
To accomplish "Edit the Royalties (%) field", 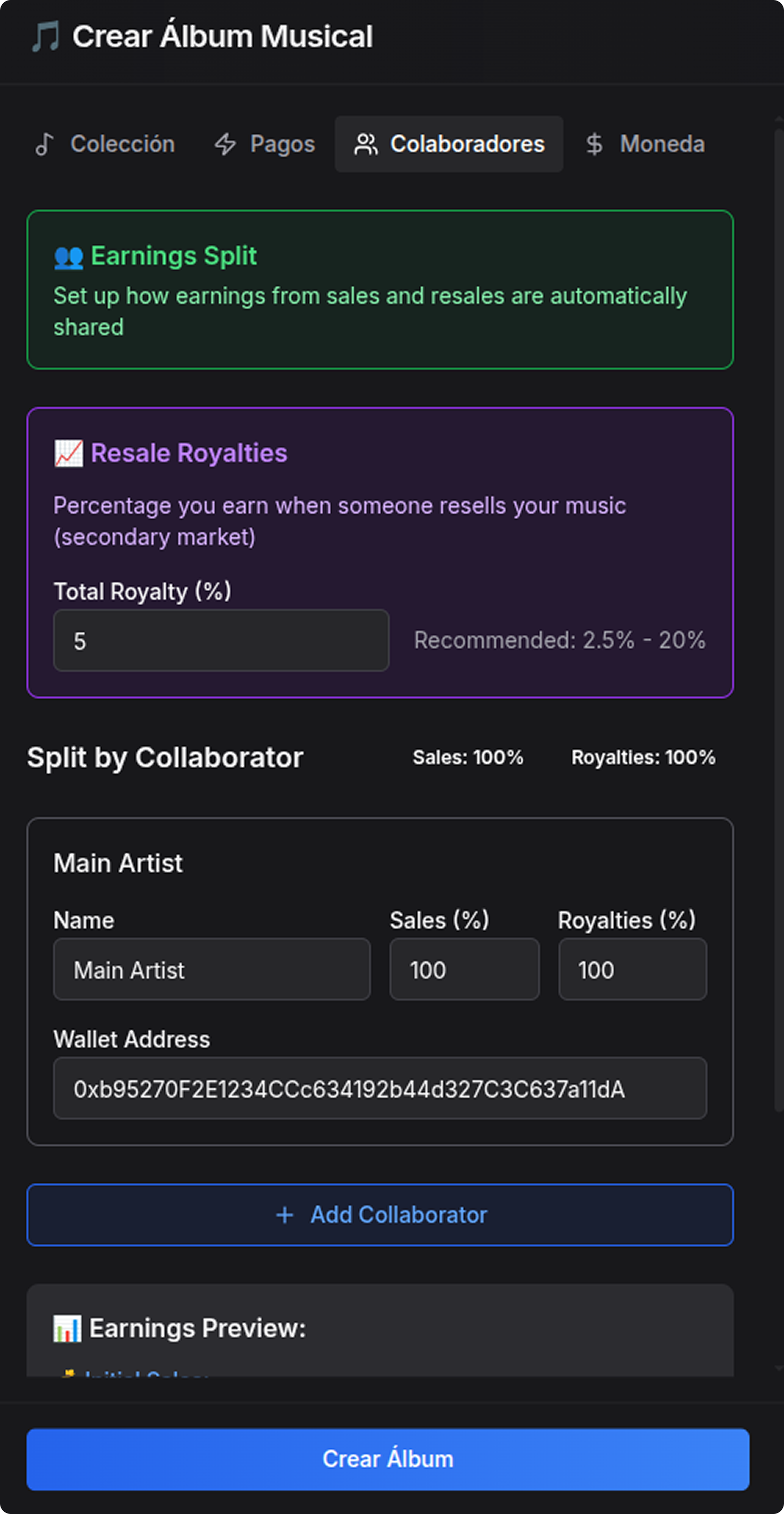I will point(633,970).
